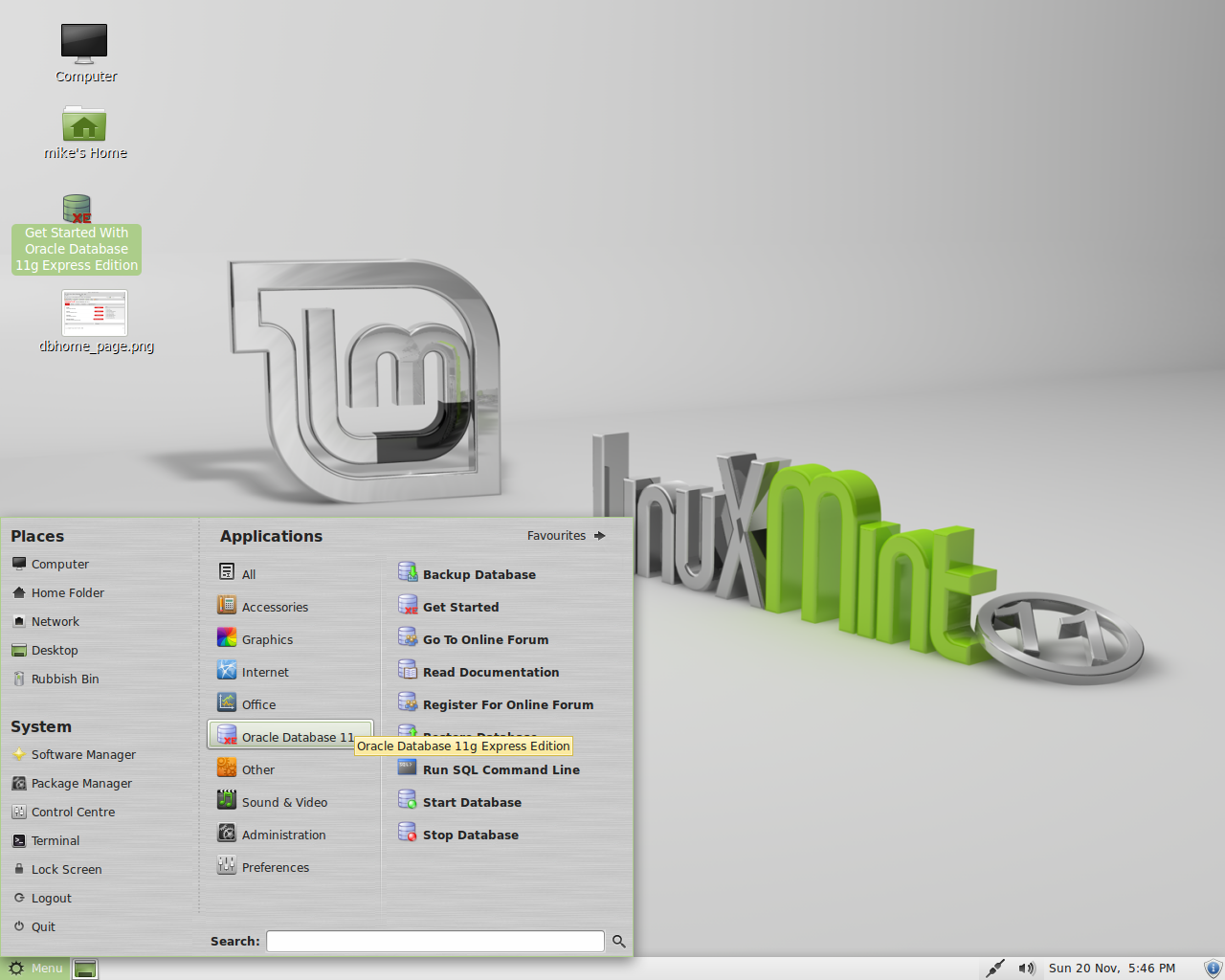
Task: Show All applications category
Action: click(237, 574)
